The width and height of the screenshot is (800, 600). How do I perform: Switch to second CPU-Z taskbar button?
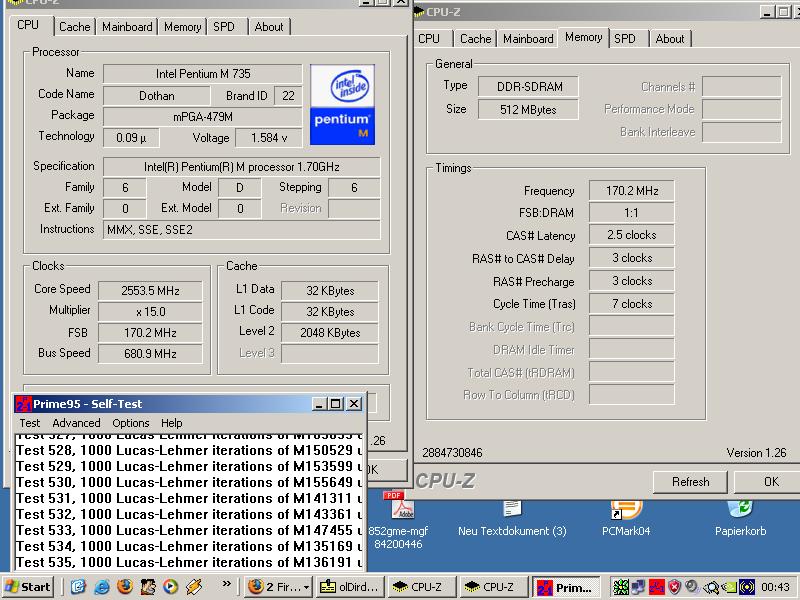pyautogui.click(x=493, y=587)
